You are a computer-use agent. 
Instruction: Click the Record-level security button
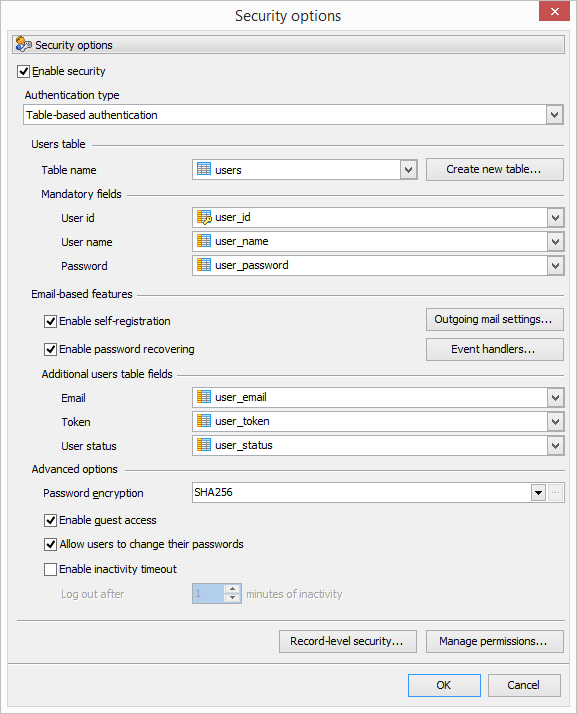pos(347,641)
